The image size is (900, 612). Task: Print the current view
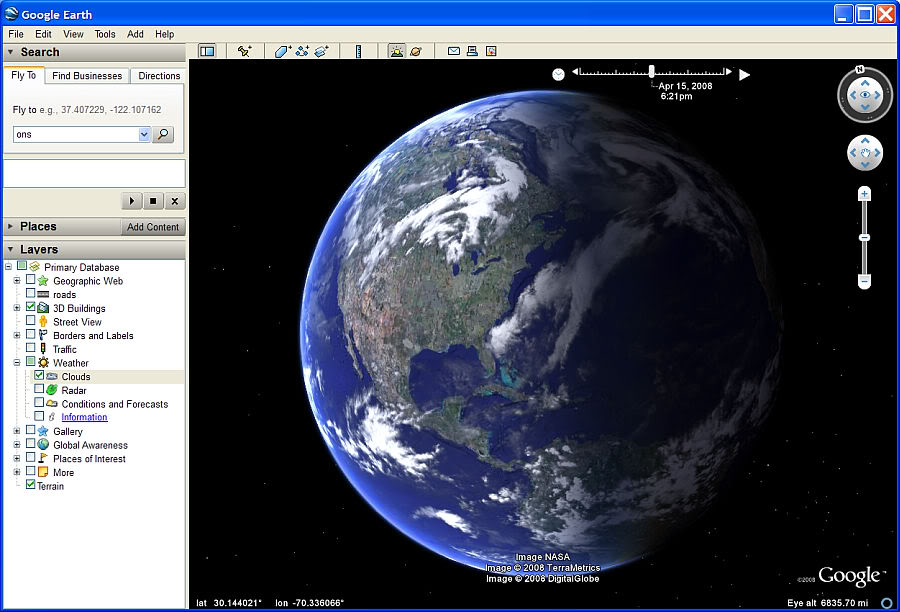[x=472, y=50]
